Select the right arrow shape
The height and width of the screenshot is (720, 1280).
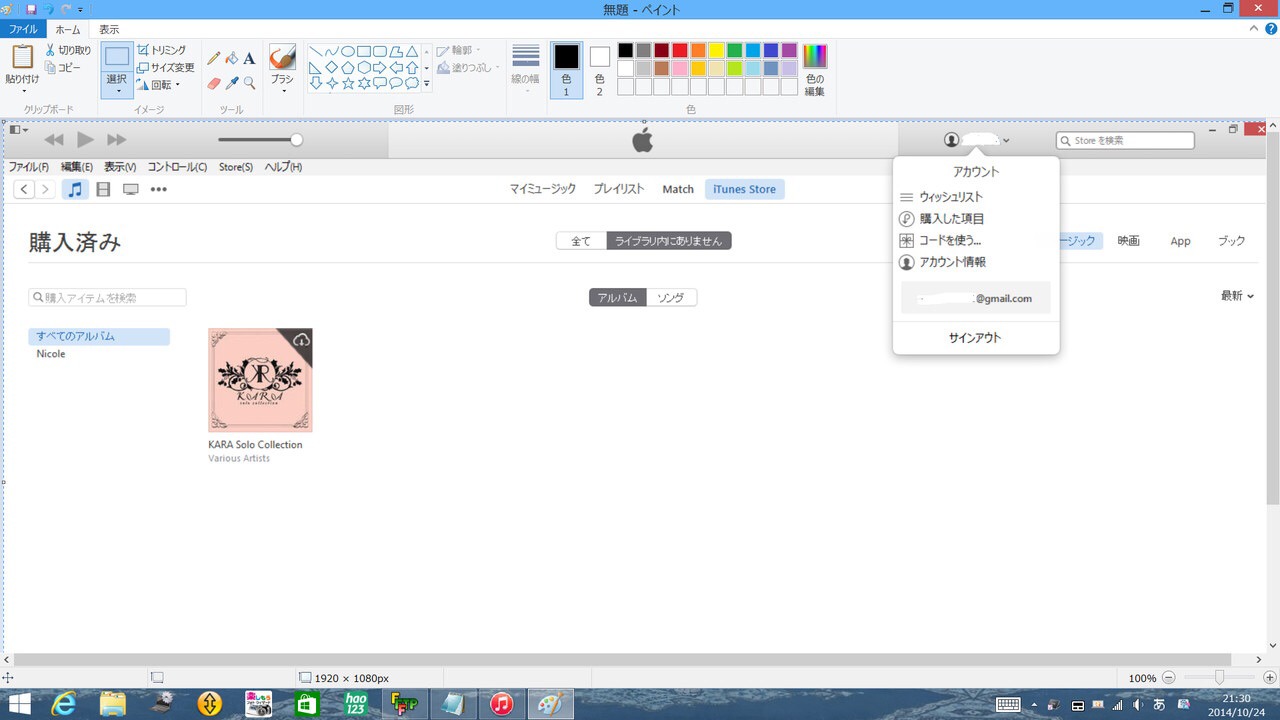(x=381, y=68)
